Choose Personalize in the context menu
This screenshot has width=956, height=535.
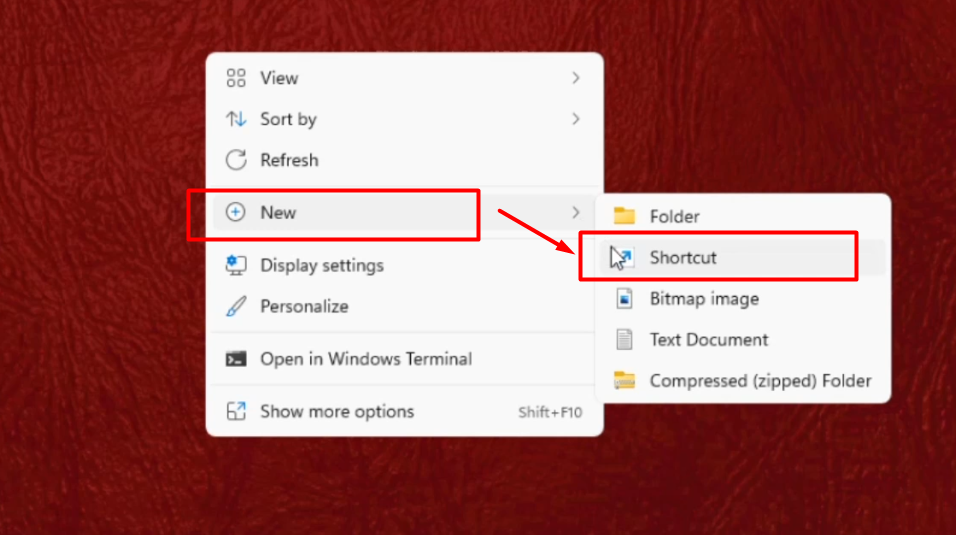[x=404, y=306]
